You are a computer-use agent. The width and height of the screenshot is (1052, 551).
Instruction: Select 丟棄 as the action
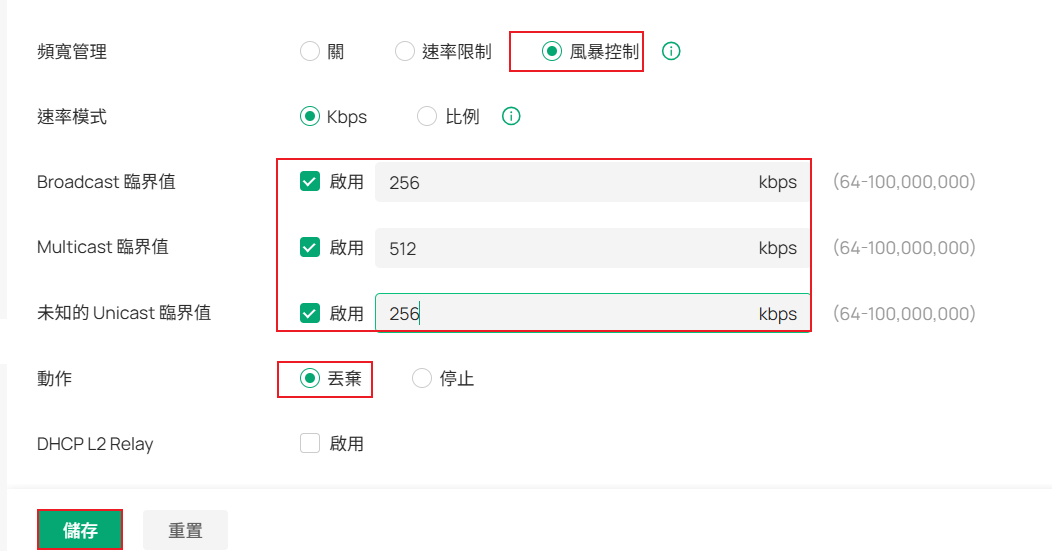pos(310,378)
